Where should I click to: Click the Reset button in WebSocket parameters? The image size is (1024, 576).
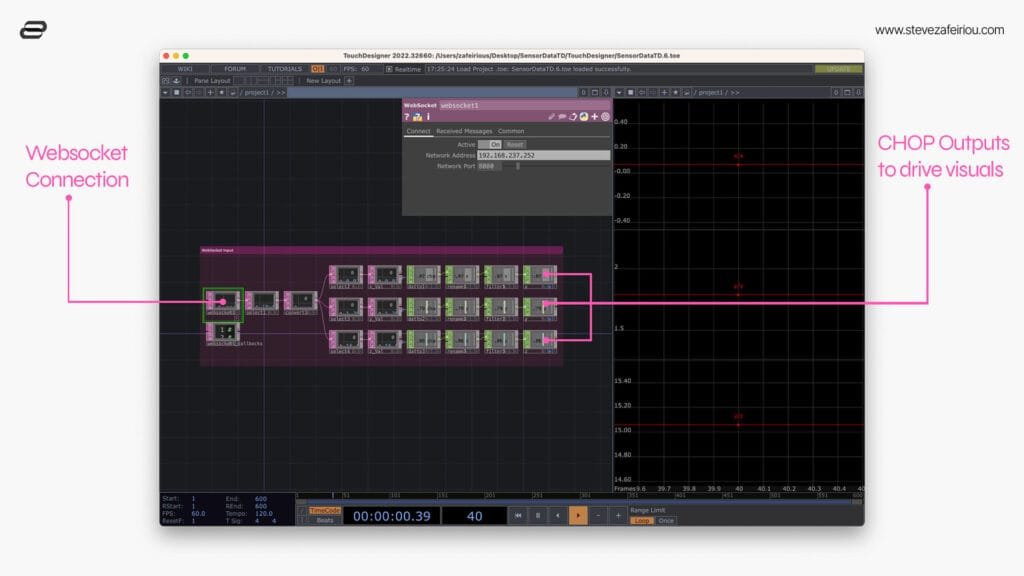[x=515, y=144]
